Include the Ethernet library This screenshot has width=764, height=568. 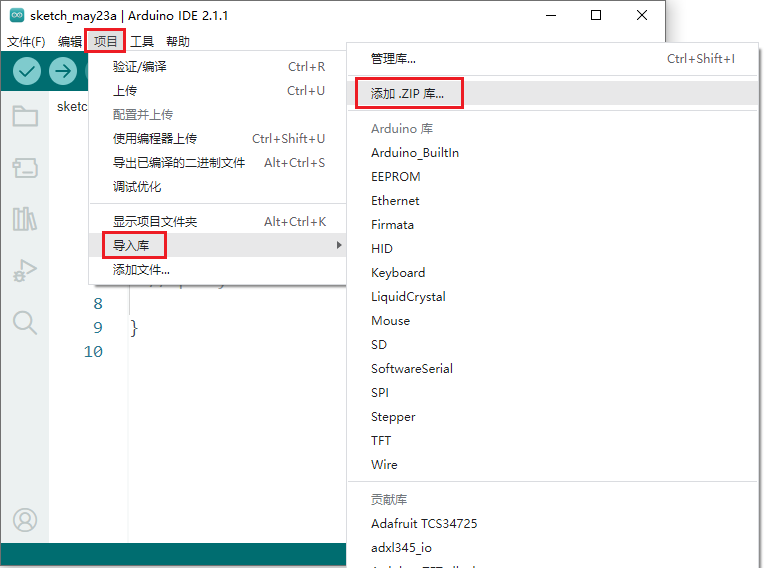click(553, 201)
